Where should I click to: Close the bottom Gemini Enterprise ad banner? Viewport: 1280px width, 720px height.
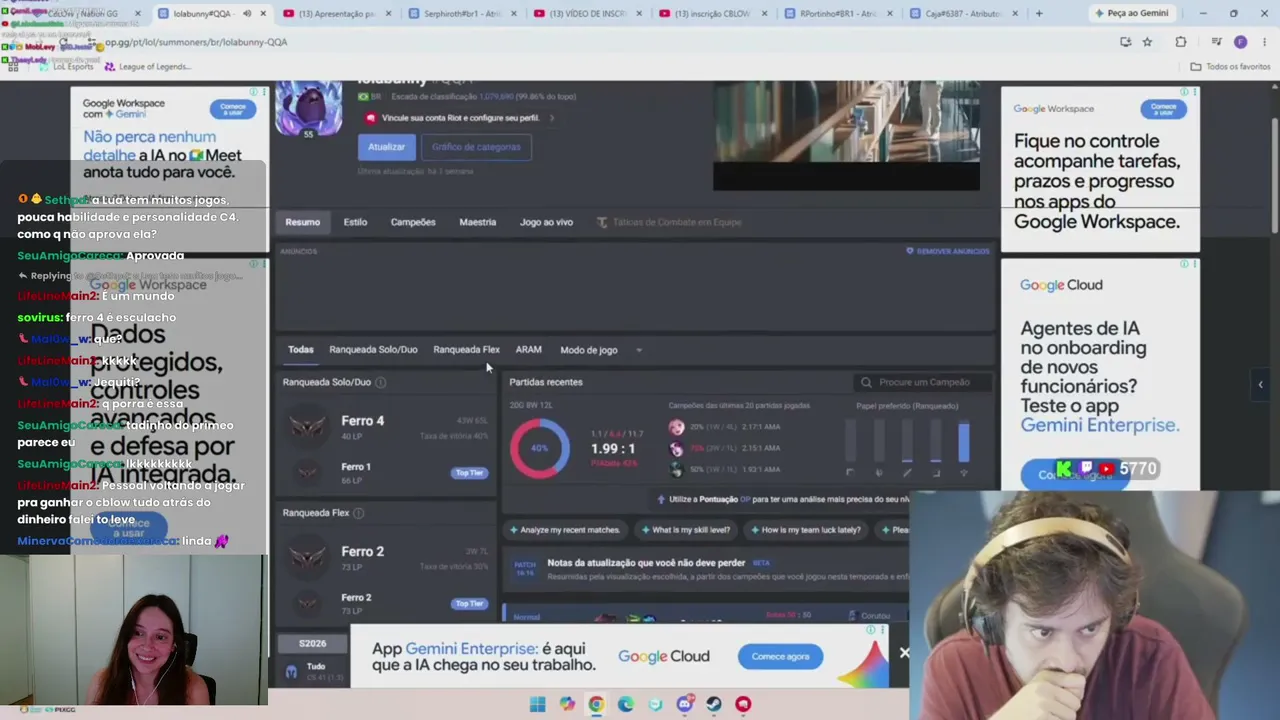(904, 653)
